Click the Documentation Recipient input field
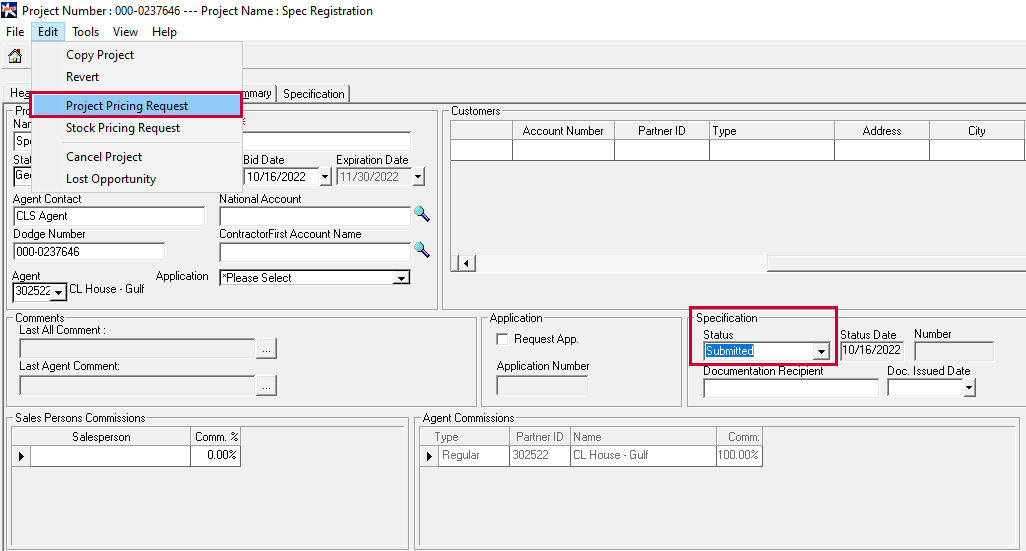This screenshot has width=1026, height=551. 790,388
